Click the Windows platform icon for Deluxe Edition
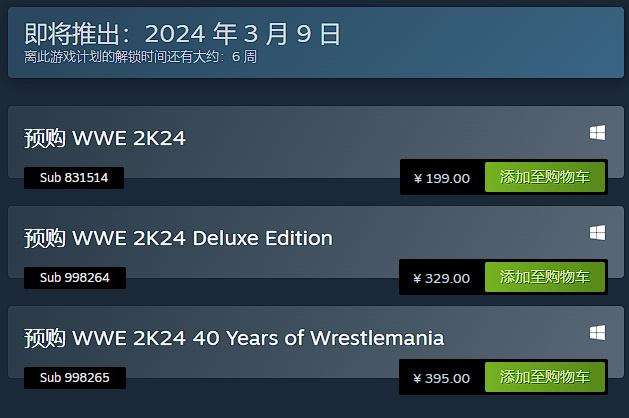 click(x=597, y=233)
